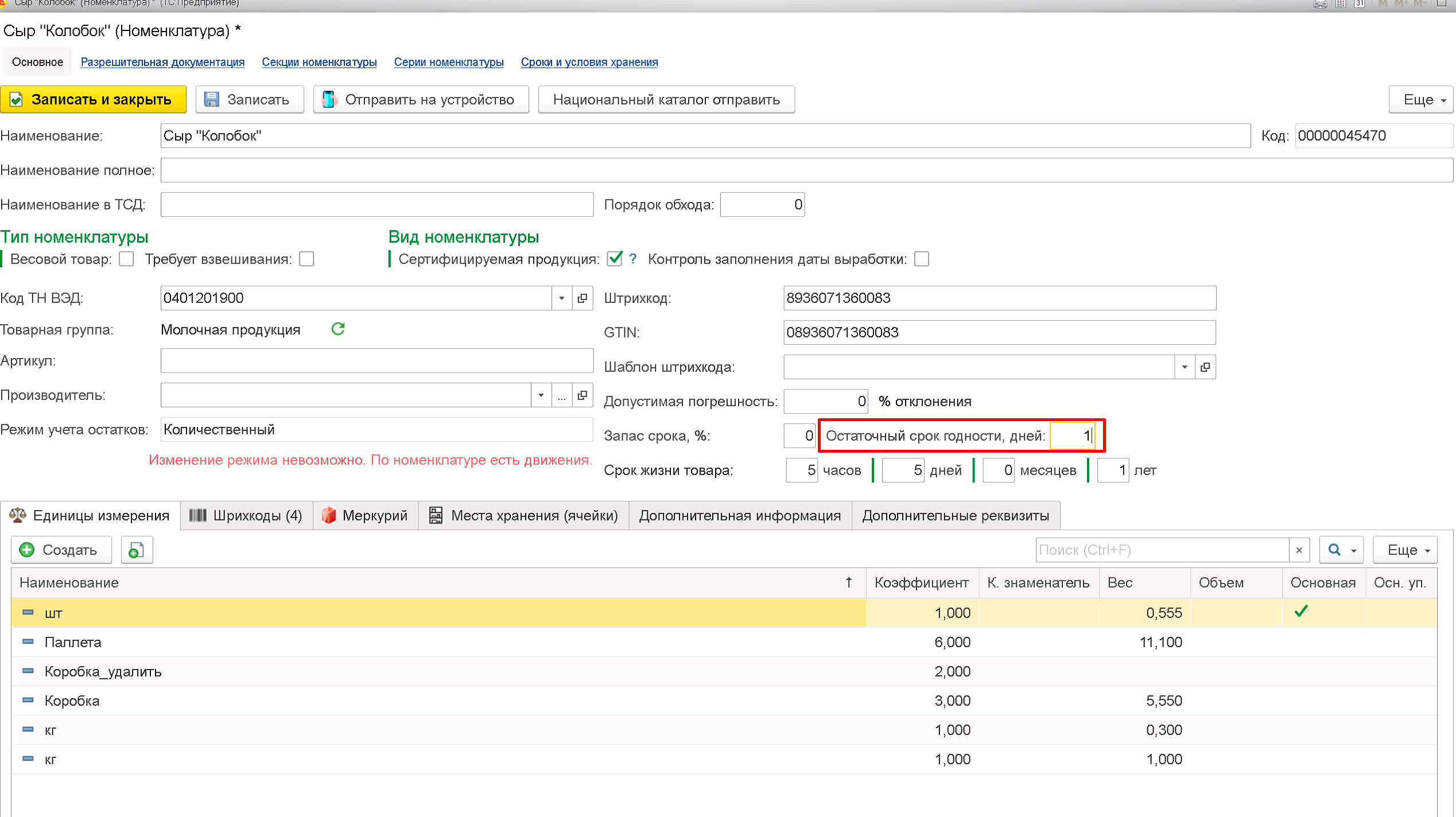
Task: Click the copy-create icon beside Создать
Action: (137, 550)
